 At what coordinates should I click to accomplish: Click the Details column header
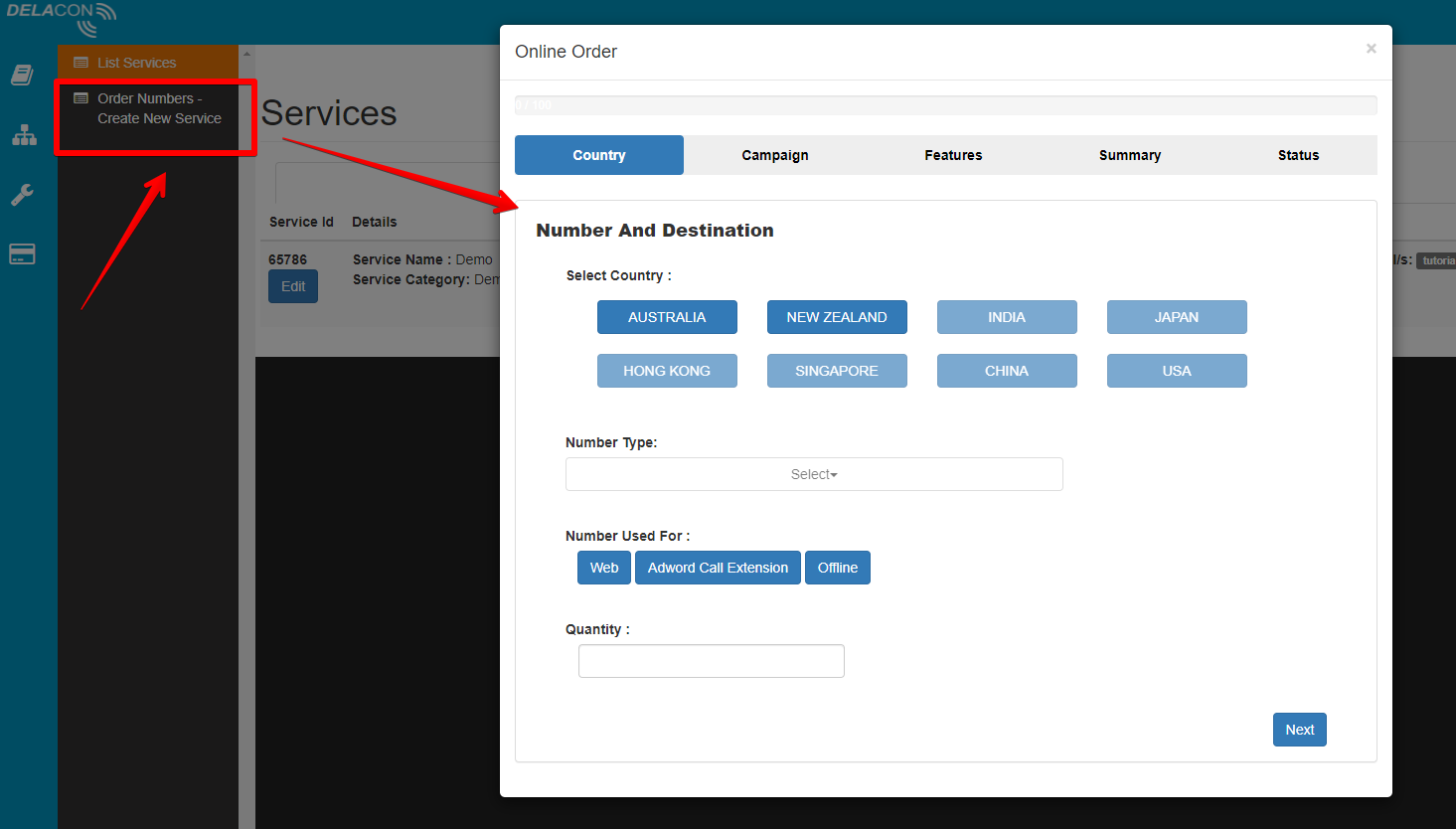pyautogui.click(x=375, y=222)
